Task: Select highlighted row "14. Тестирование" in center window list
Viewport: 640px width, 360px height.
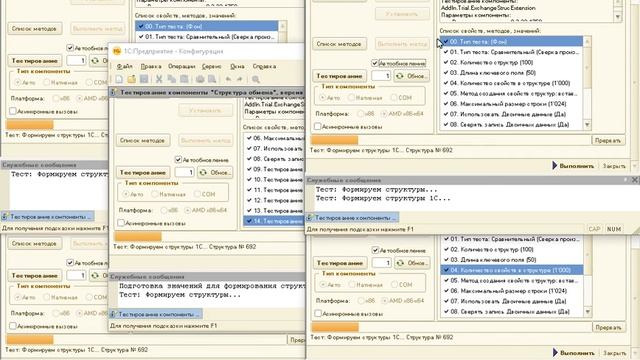Action: [x=274, y=221]
